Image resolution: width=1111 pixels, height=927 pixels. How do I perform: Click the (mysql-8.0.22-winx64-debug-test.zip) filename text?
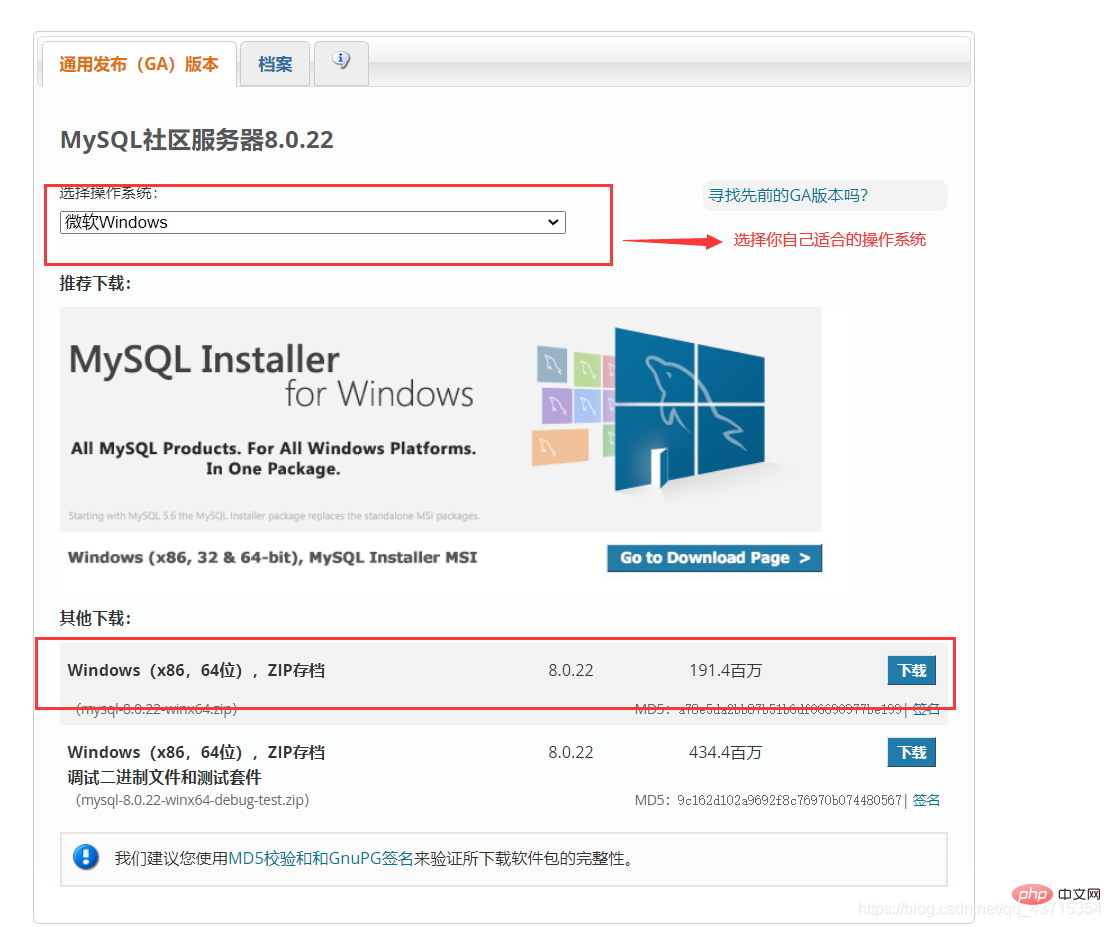pos(192,800)
